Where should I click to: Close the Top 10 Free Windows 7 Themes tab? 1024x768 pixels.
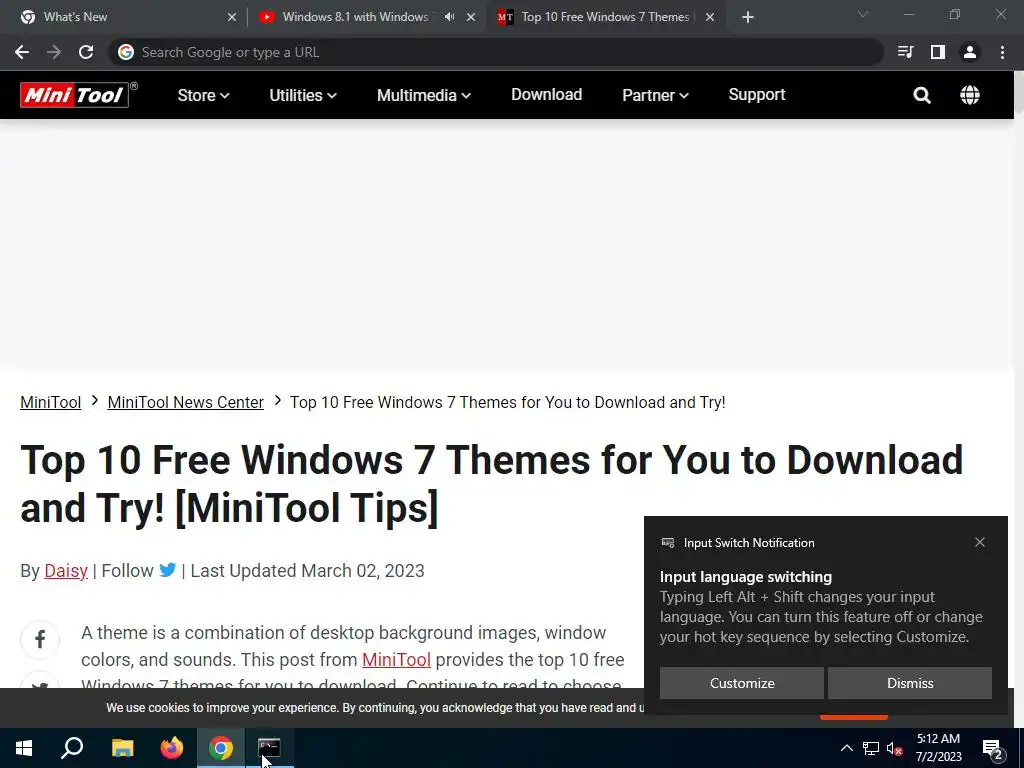click(x=710, y=17)
